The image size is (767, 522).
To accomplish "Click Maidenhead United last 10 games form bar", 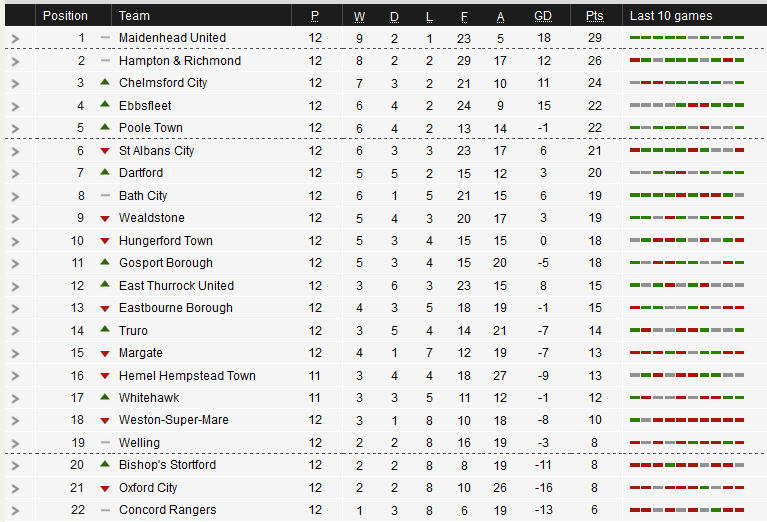I will click(687, 38).
